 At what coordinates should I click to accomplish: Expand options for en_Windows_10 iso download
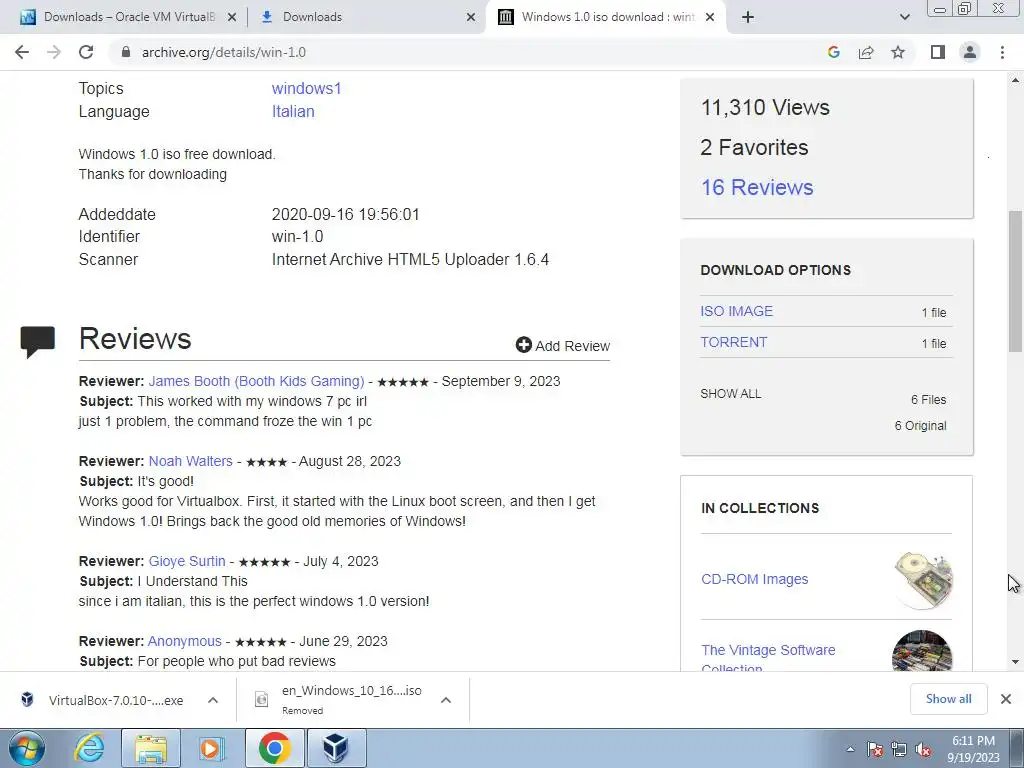coord(446,700)
